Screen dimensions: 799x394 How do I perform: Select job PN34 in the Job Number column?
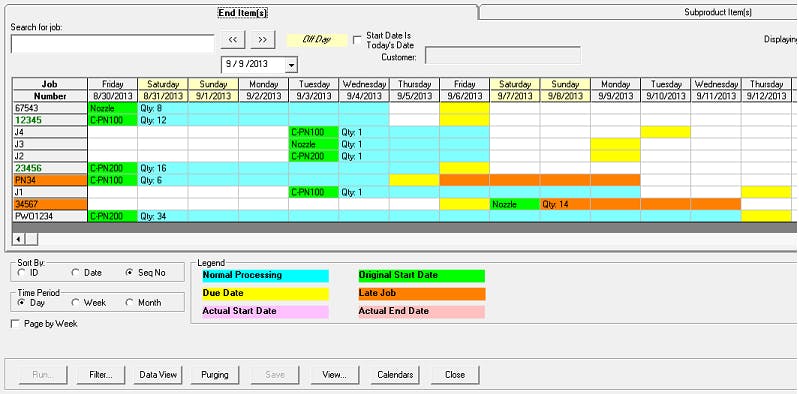tap(50, 180)
